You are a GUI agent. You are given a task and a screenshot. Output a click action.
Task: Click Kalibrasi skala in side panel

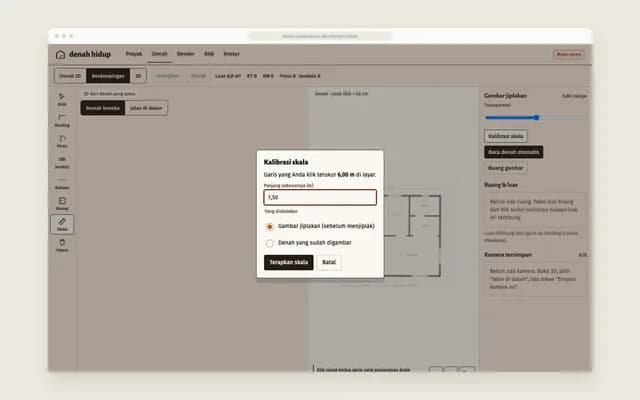pyautogui.click(x=506, y=136)
